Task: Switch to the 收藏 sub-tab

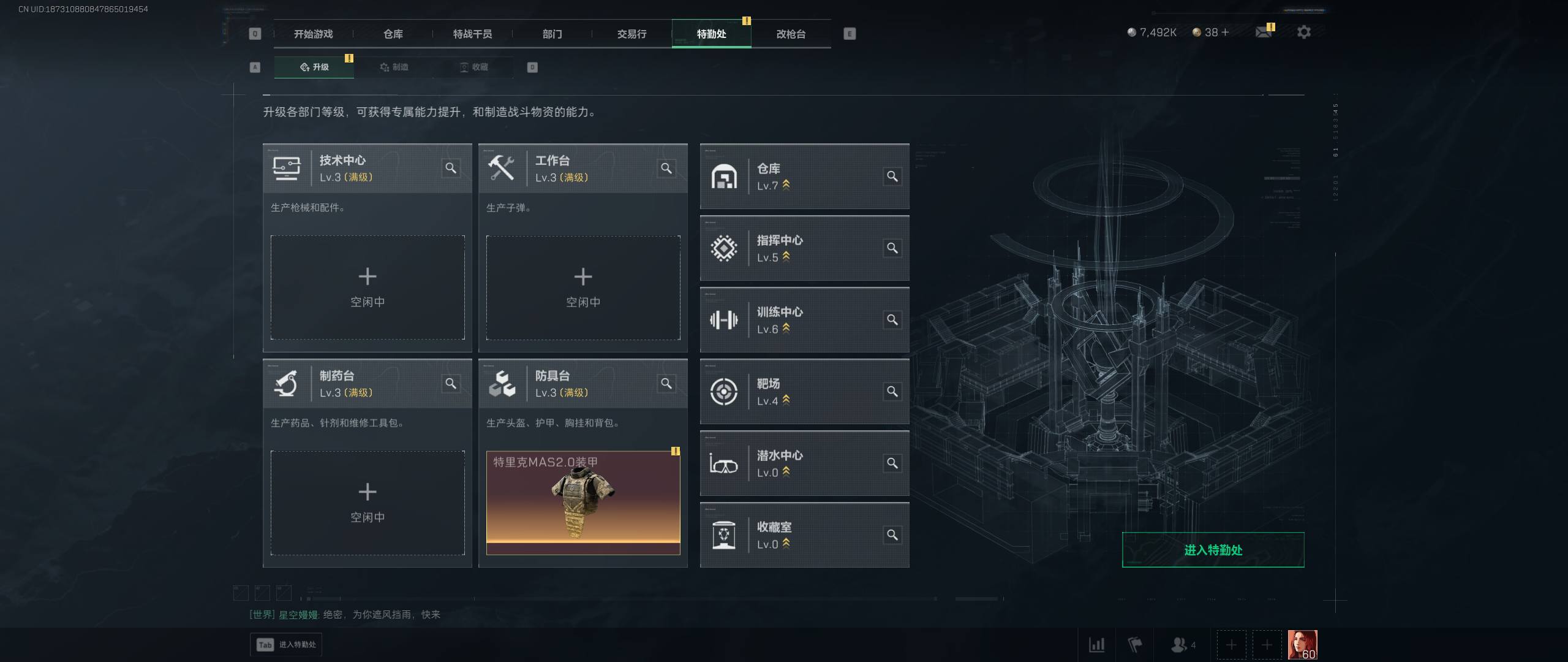Action: [474, 67]
